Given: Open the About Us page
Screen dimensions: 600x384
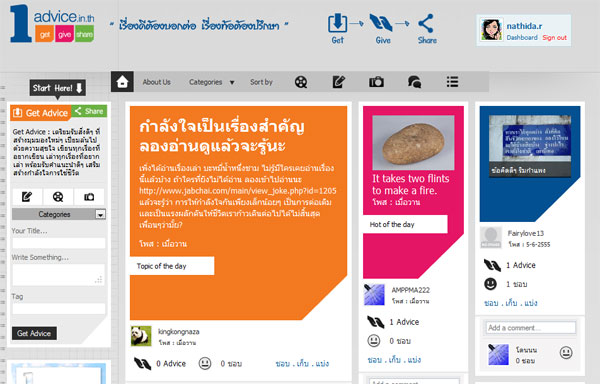Looking at the screenshot, I should pyautogui.click(x=157, y=82).
